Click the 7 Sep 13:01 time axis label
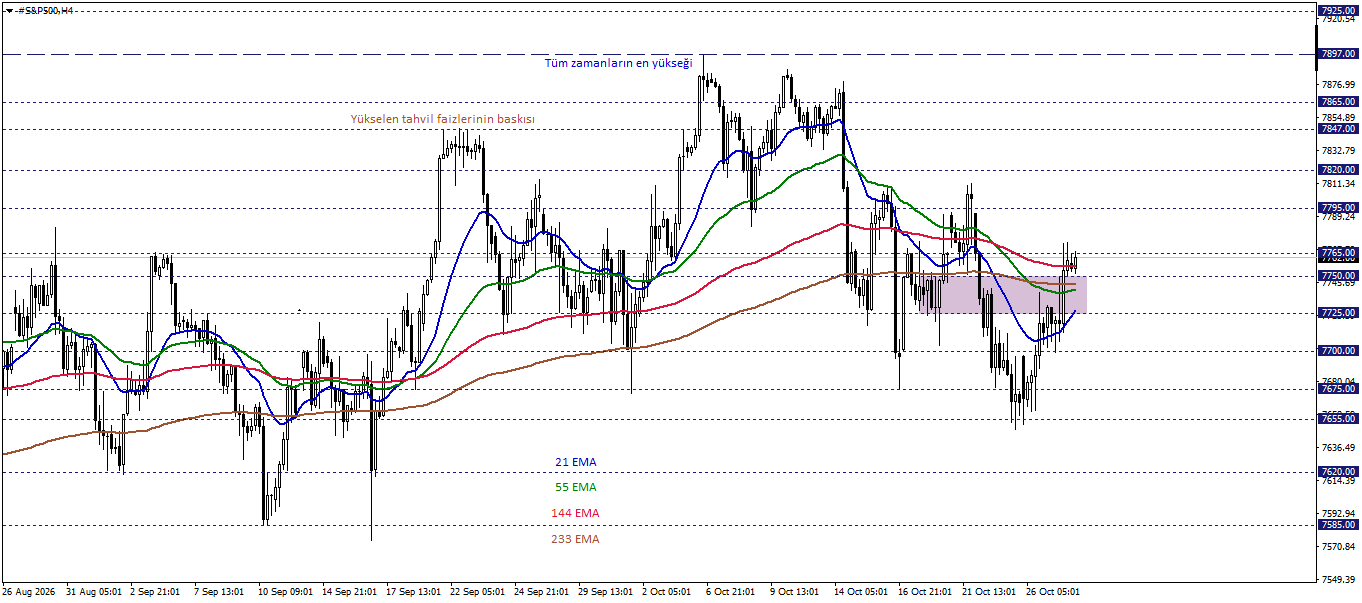 219,592
